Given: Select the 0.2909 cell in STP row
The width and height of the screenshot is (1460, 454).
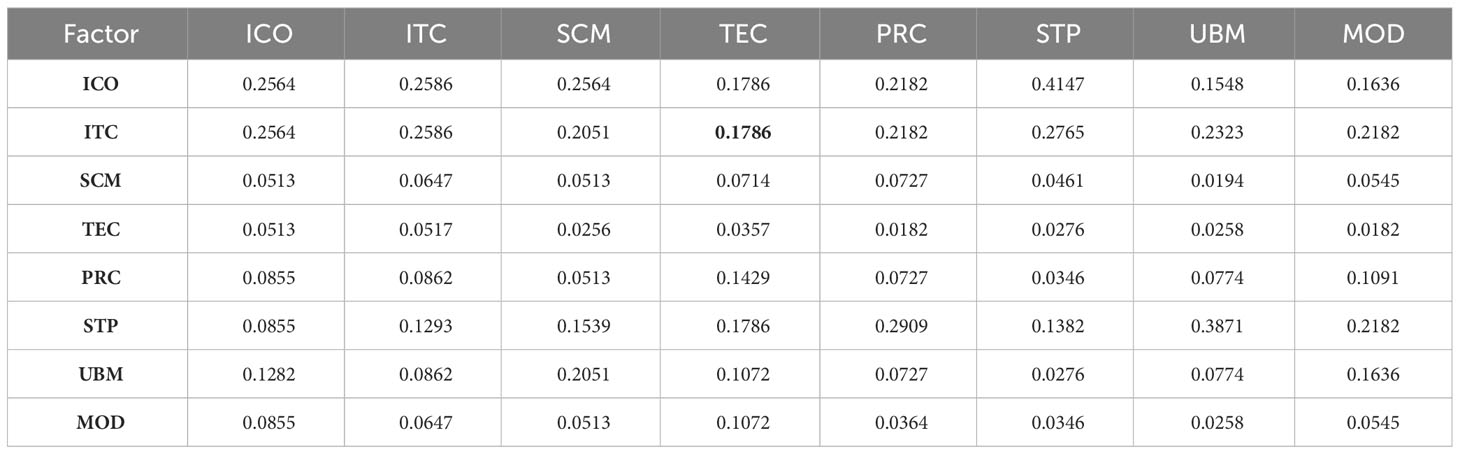Looking at the screenshot, I should 900,326.
